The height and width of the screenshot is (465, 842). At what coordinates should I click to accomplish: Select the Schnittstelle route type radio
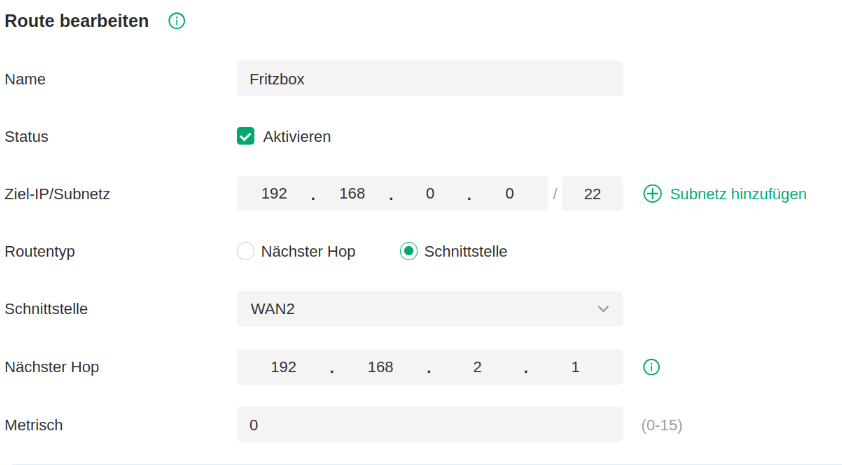(x=408, y=251)
